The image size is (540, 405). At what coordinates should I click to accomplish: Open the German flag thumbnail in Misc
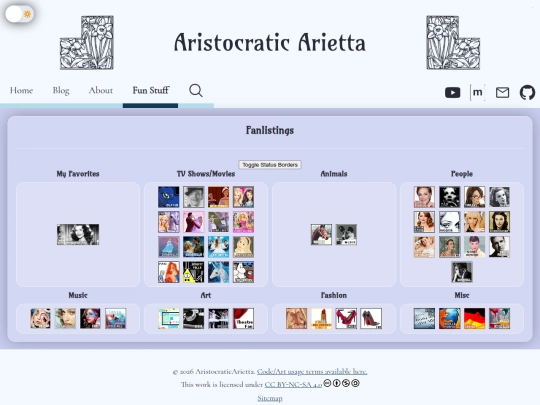475,319
